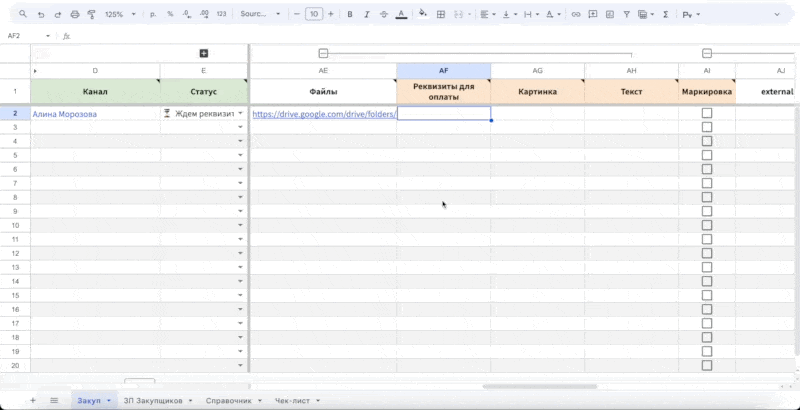This screenshot has width=800, height=410.
Task: Collapse column group above column AI
Action: pos(707,54)
